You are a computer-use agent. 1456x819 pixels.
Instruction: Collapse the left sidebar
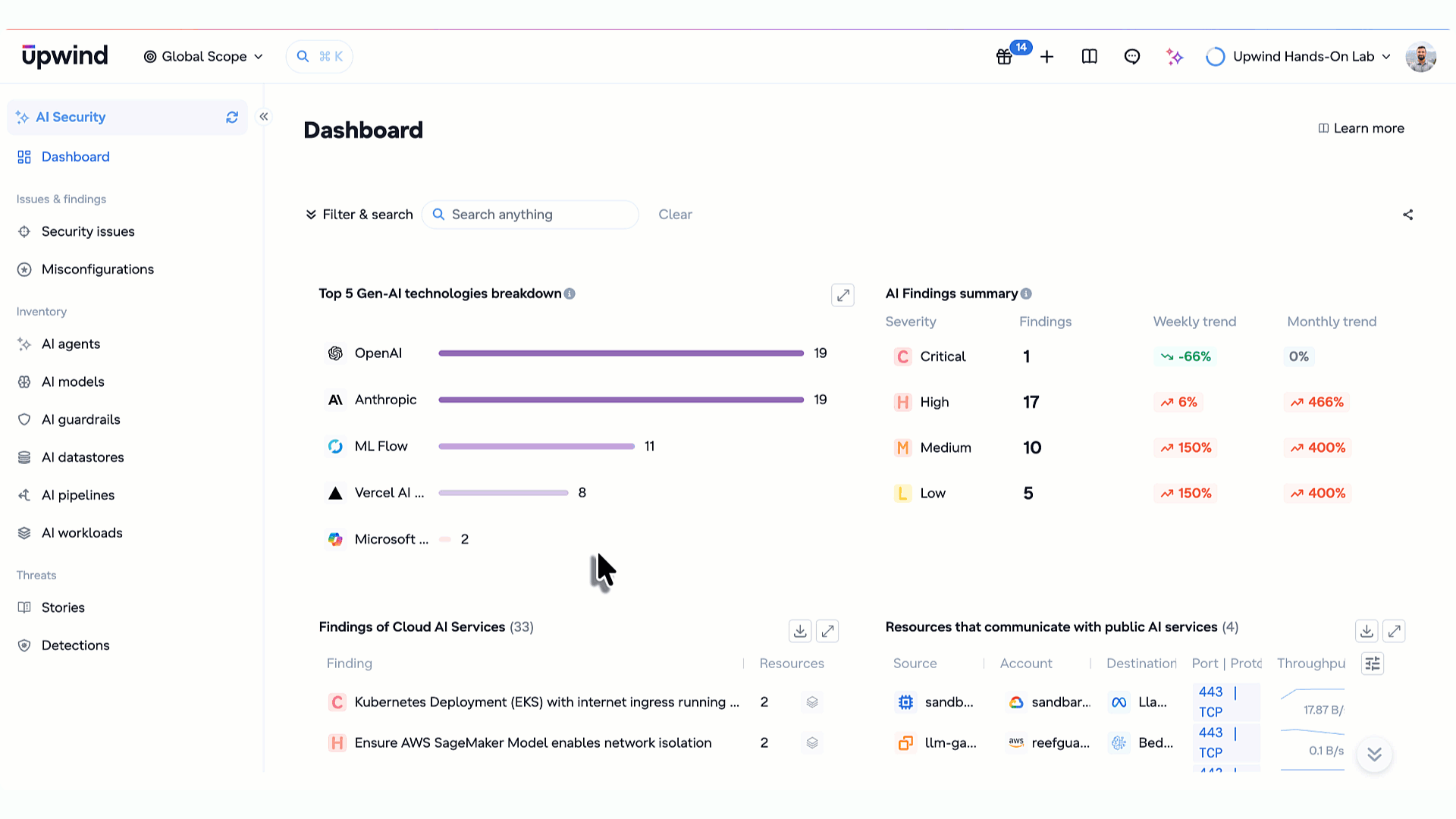pyautogui.click(x=264, y=117)
